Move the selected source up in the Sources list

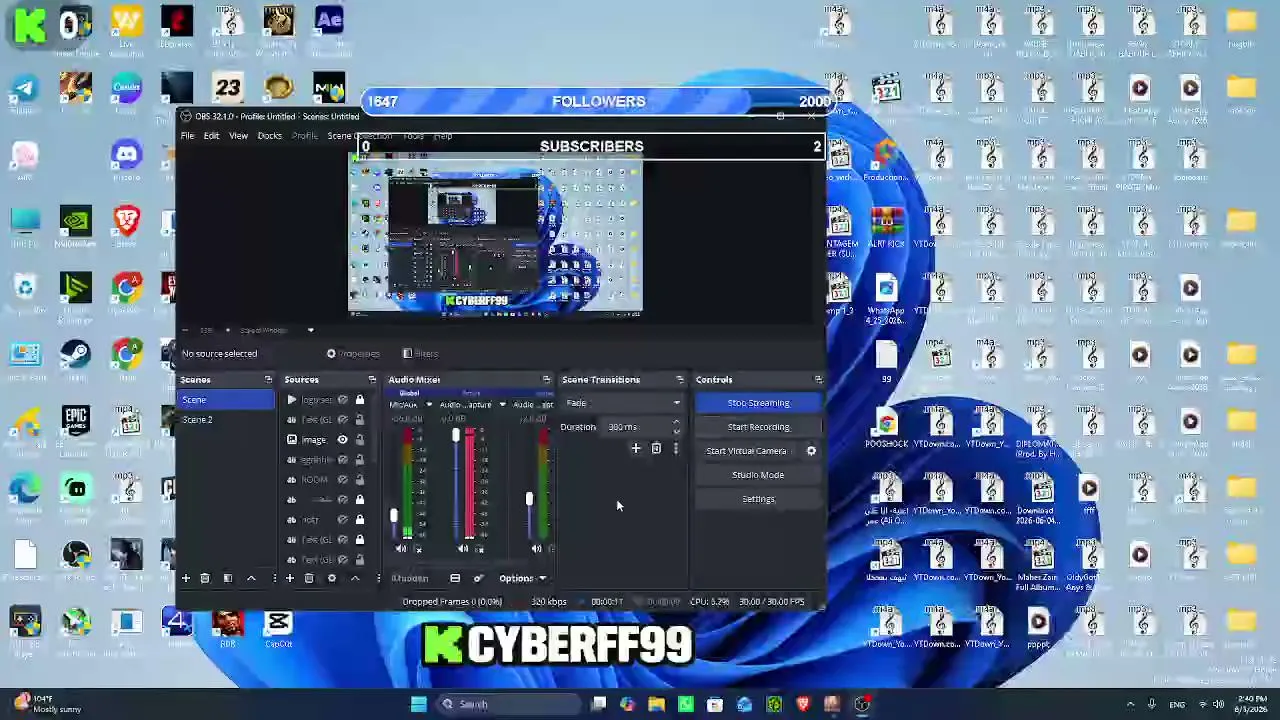(355, 578)
